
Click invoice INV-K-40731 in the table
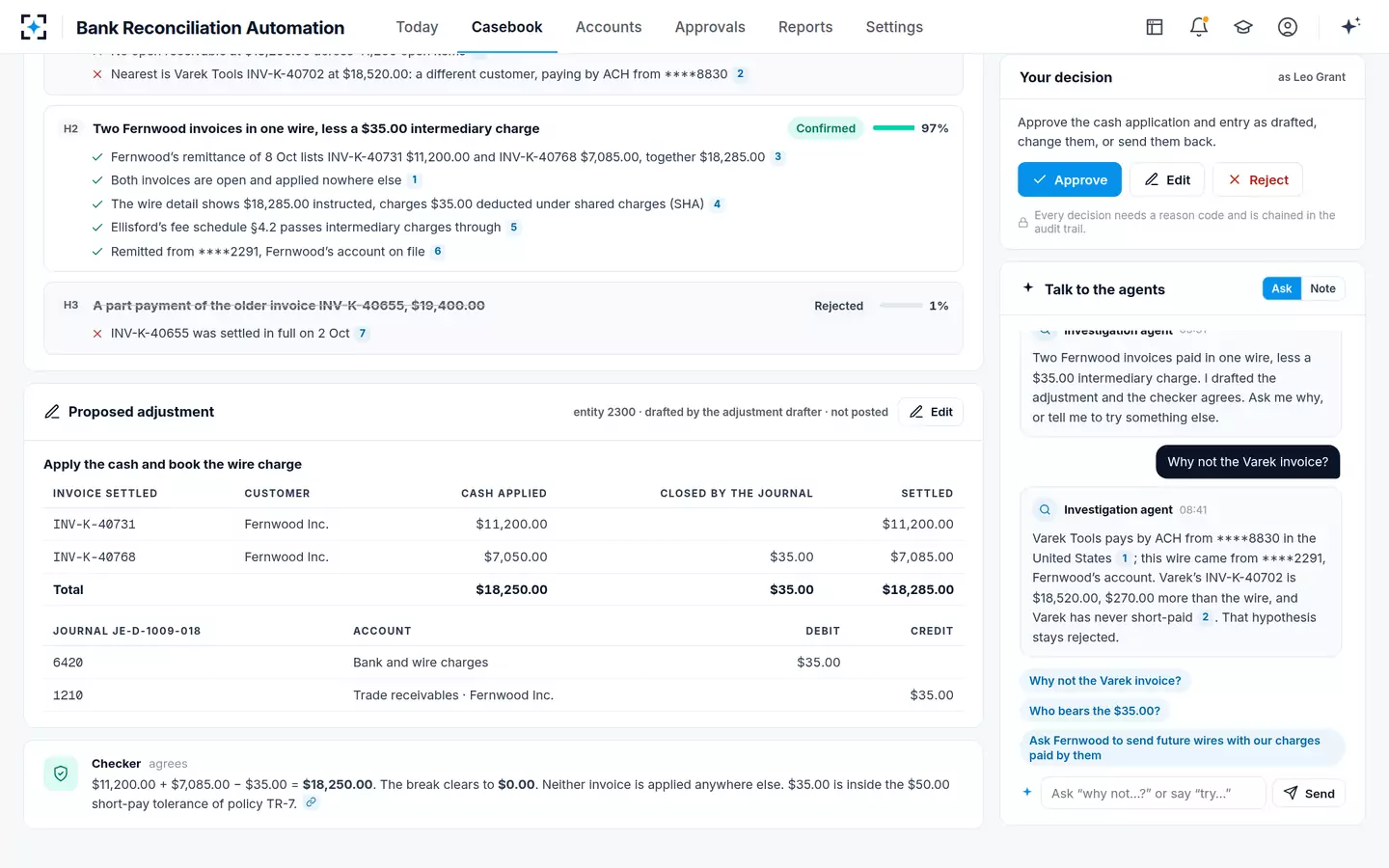[x=95, y=525]
